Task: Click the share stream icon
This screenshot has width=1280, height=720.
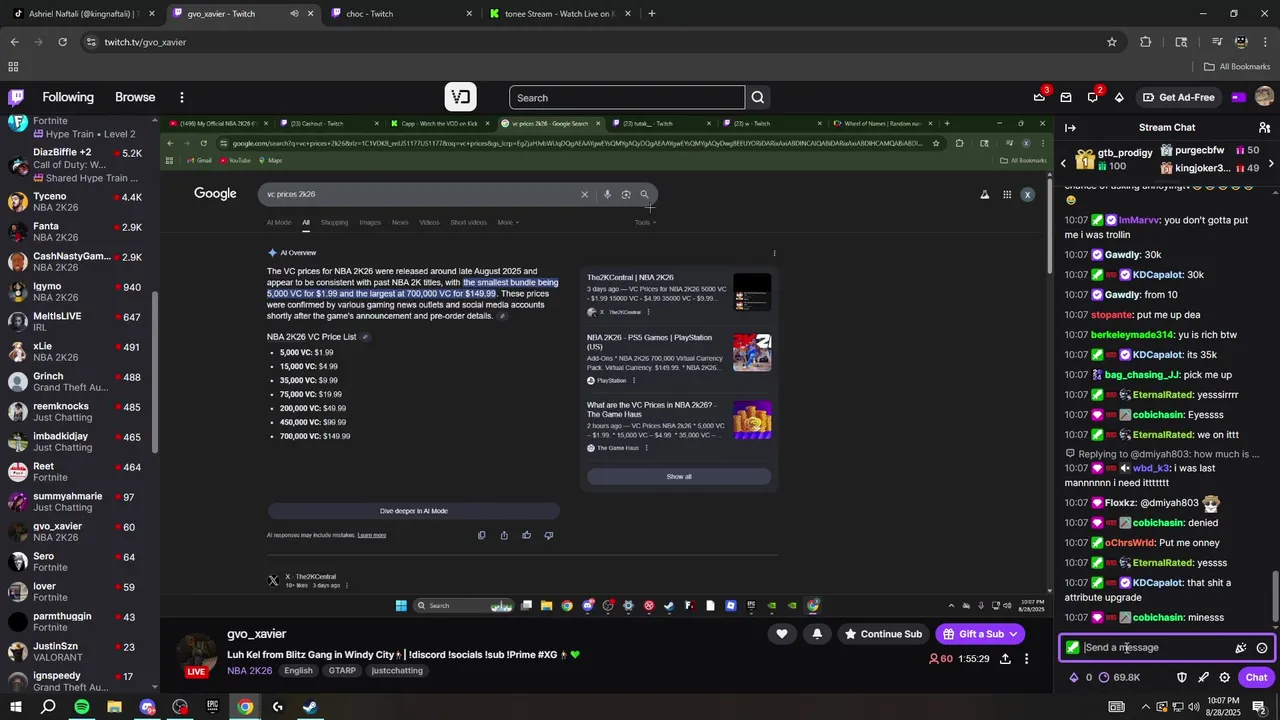Action: [1005, 659]
